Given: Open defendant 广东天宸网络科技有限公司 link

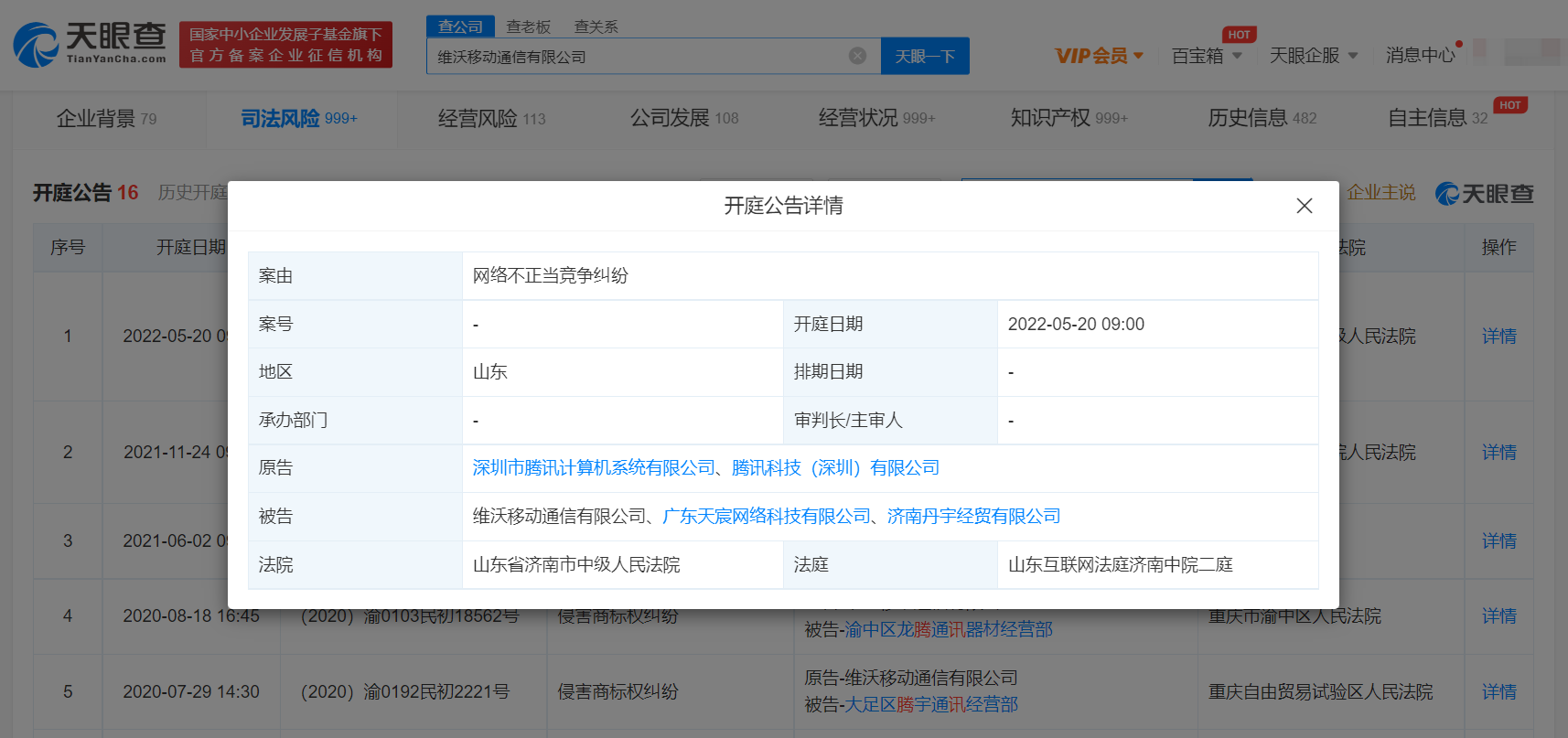Looking at the screenshot, I should click(x=767, y=516).
